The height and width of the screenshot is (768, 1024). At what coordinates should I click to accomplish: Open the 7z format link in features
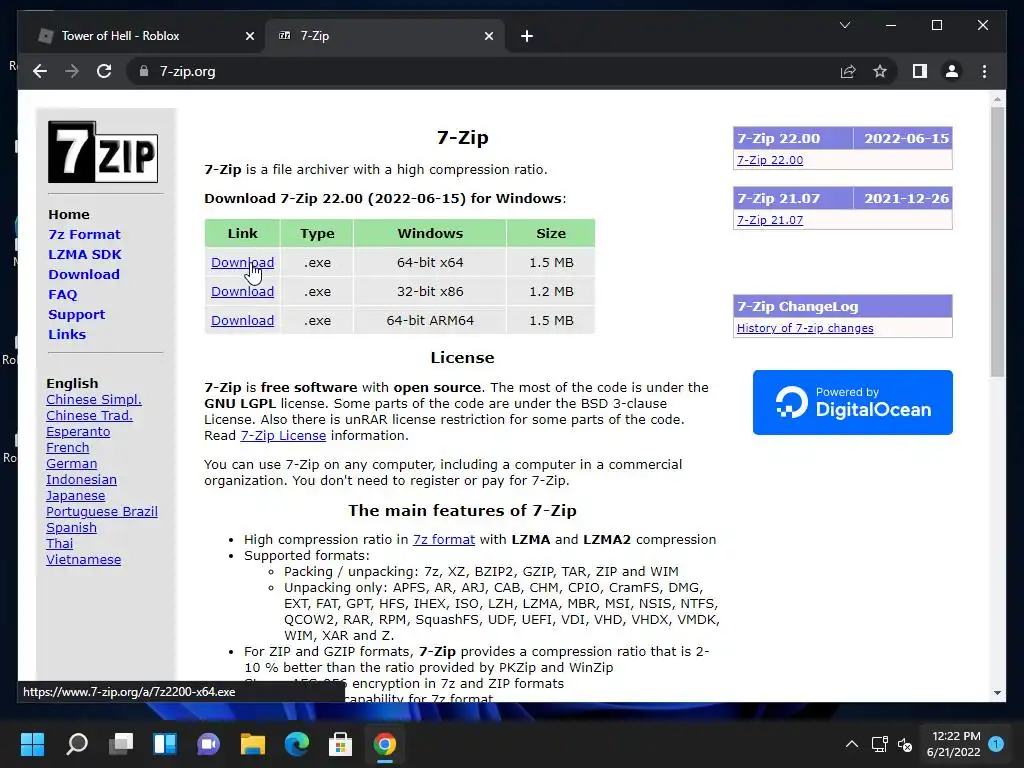point(443,539)
